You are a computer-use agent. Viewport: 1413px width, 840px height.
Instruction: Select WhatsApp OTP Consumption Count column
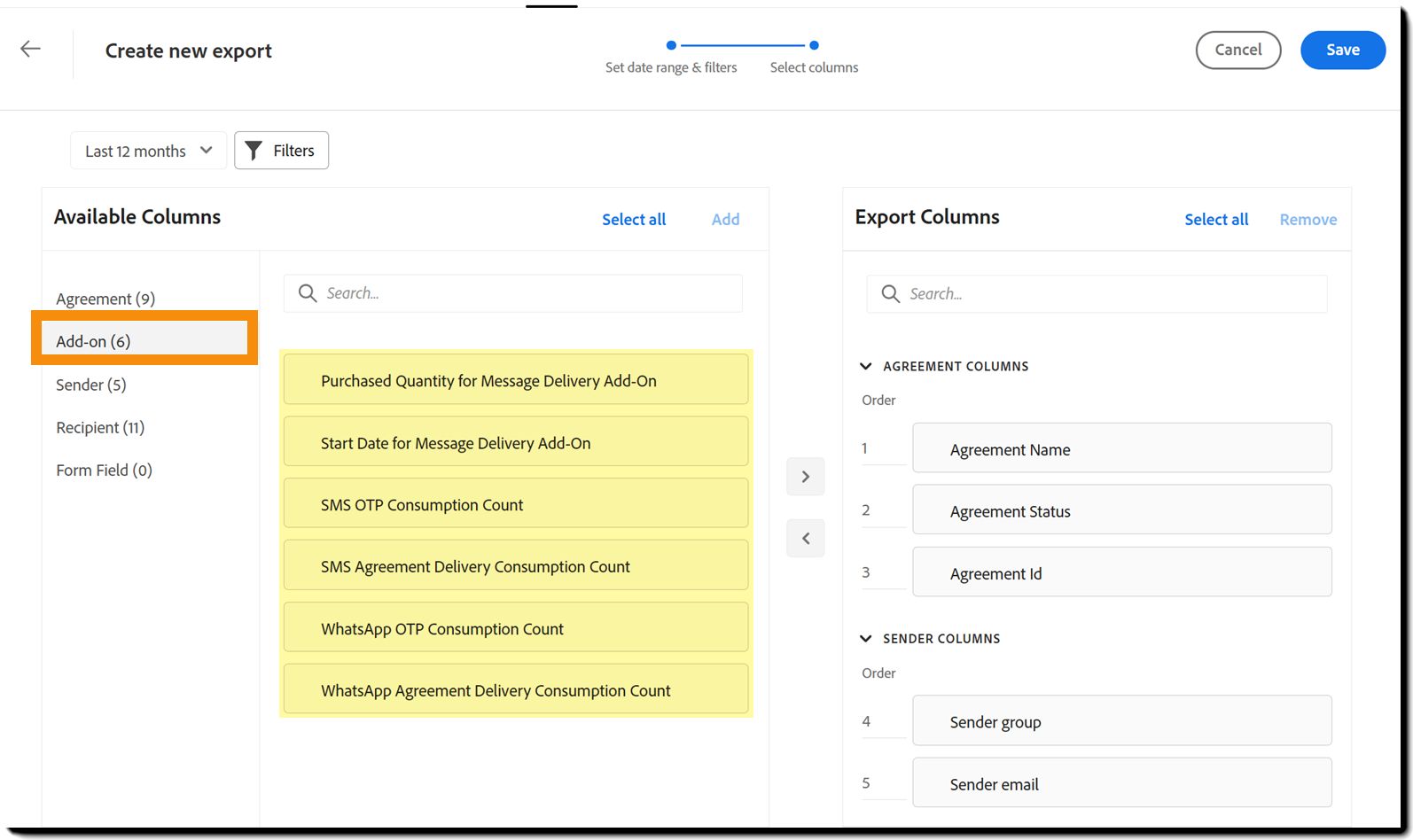(x=516, y=628)
